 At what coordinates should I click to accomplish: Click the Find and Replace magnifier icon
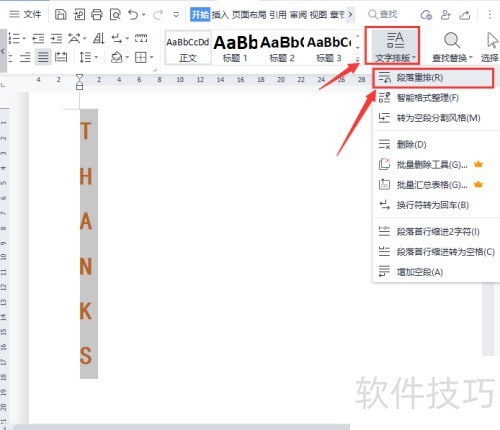click(452, 41)
